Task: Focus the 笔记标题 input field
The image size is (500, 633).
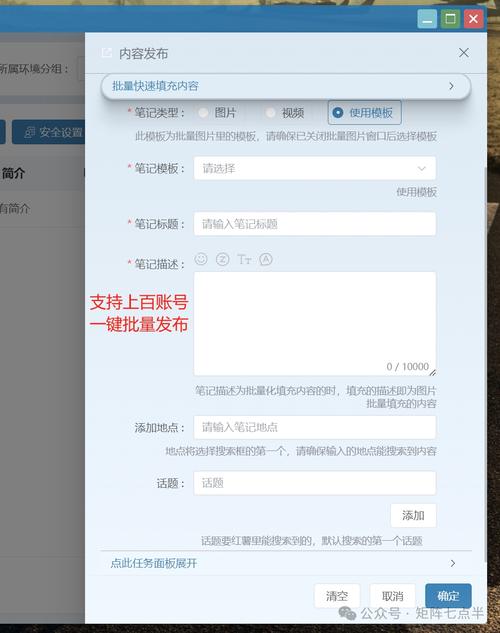Action: pyautogui.click(x=315, y=224)
